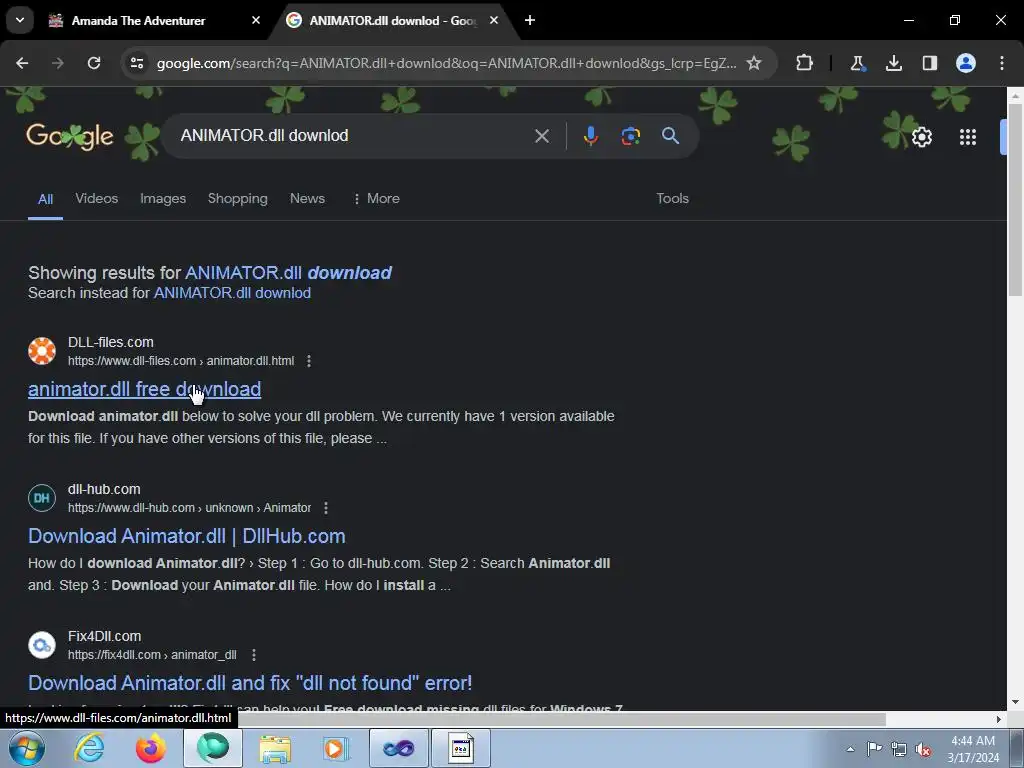The width and height of the screenshot is (1024, 768).
Task: Open options for DLL-files.com result
Action: pos(309,361)
